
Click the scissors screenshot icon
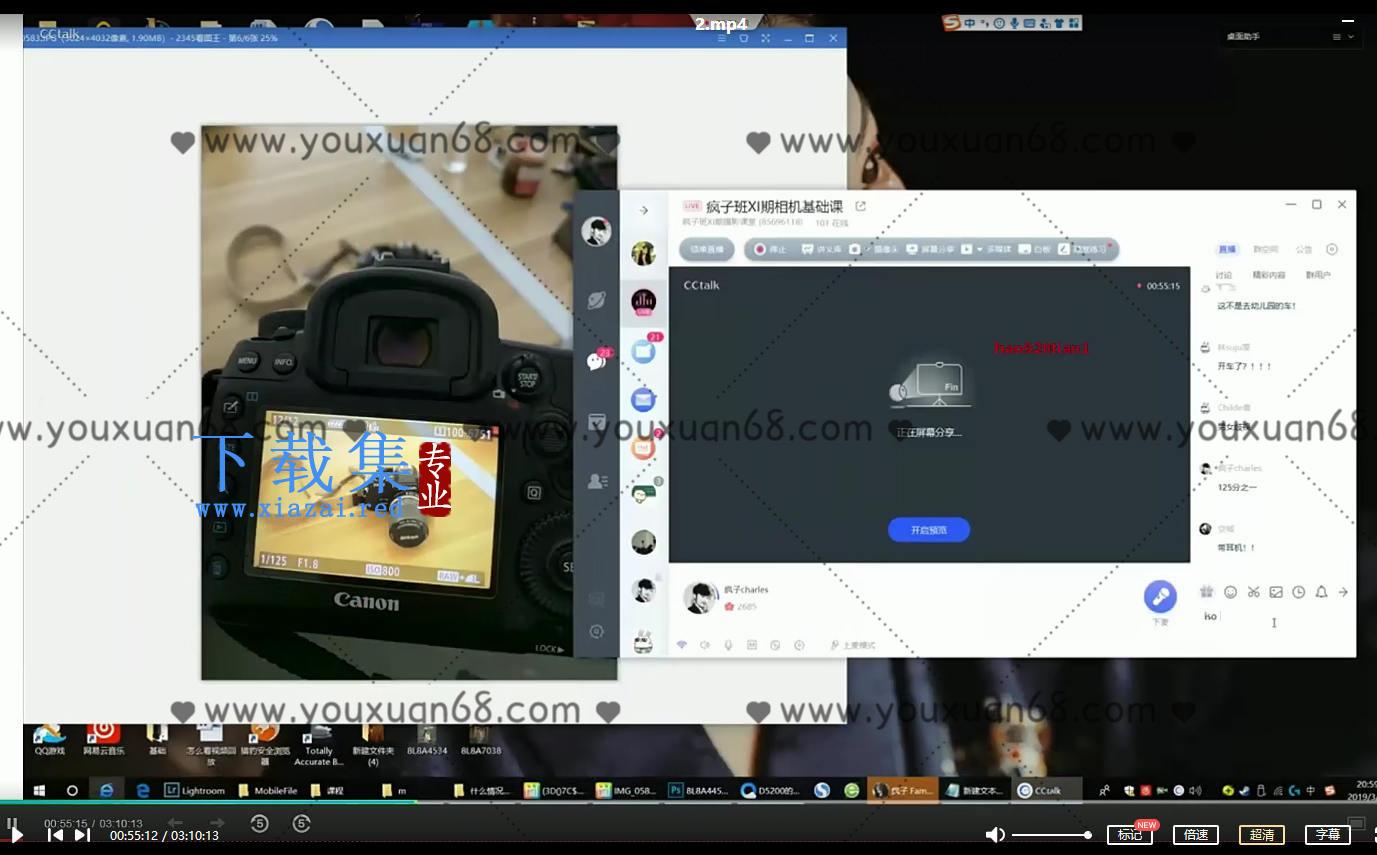[x=1253, y=592]
